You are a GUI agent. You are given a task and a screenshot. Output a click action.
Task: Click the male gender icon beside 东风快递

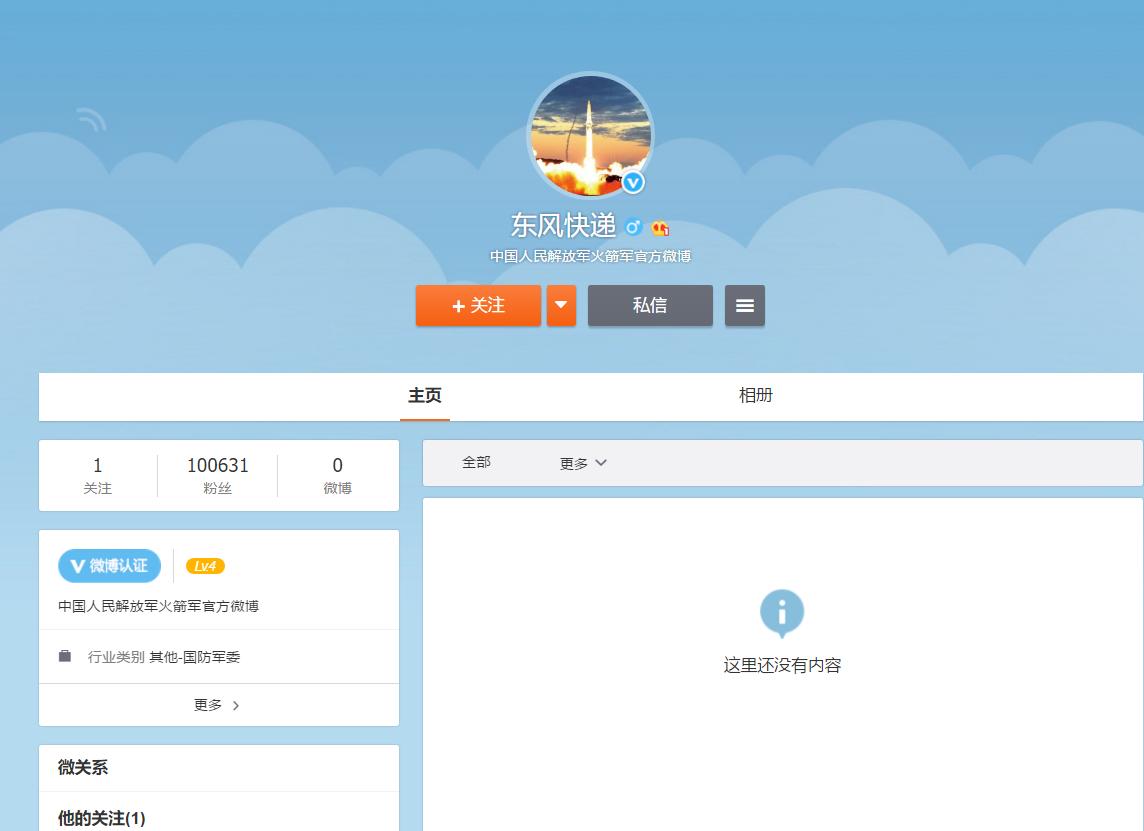pos(633,227)
